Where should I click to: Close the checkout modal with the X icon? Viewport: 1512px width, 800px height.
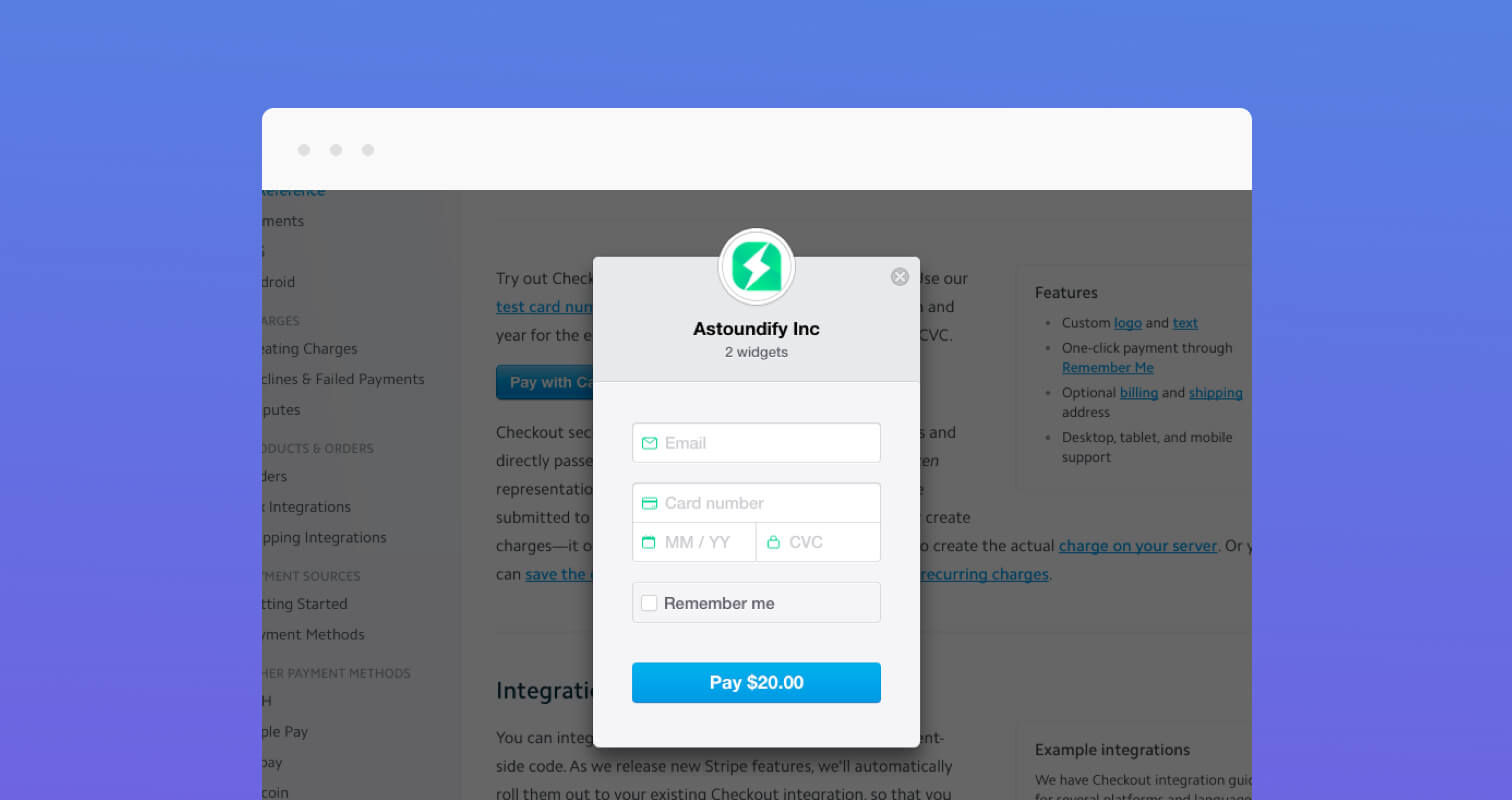(x=900, y=277)
